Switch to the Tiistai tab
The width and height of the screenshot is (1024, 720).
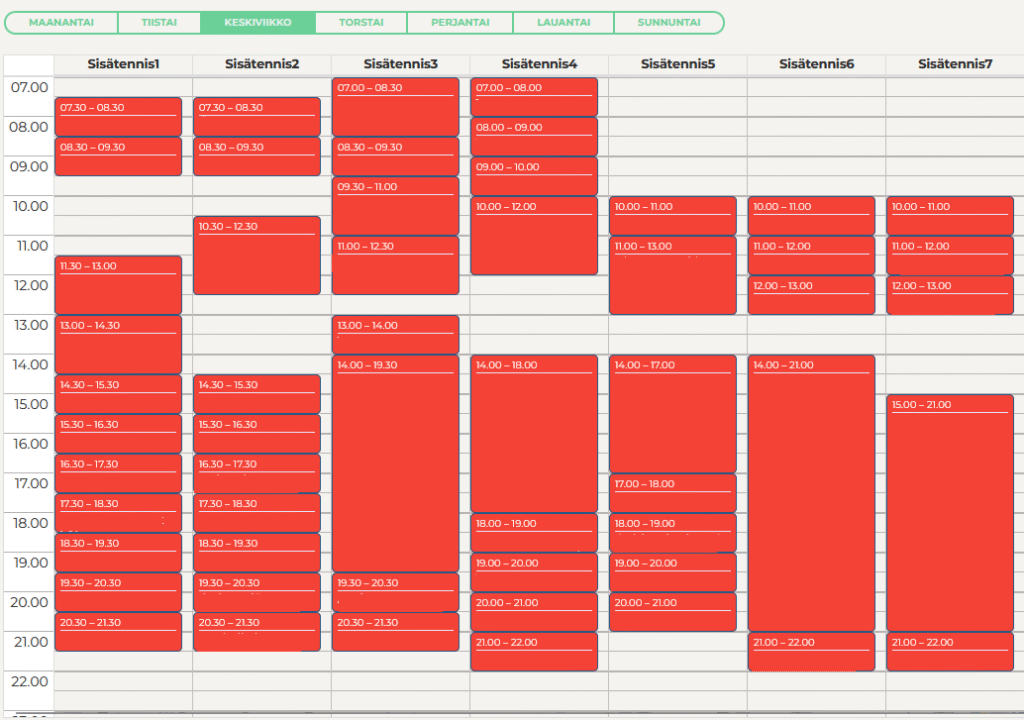[159, 22]
